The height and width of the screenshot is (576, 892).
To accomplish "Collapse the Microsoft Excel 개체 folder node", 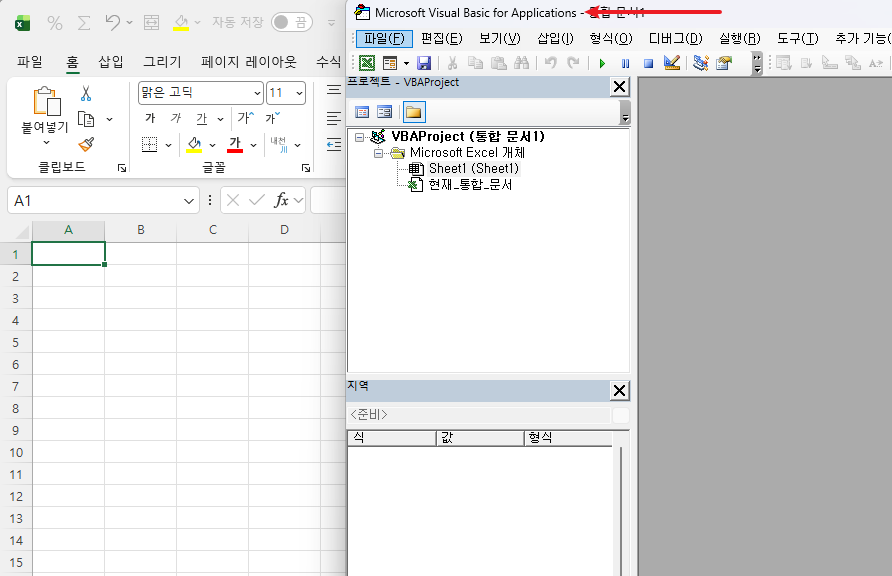I will [378, 153].
